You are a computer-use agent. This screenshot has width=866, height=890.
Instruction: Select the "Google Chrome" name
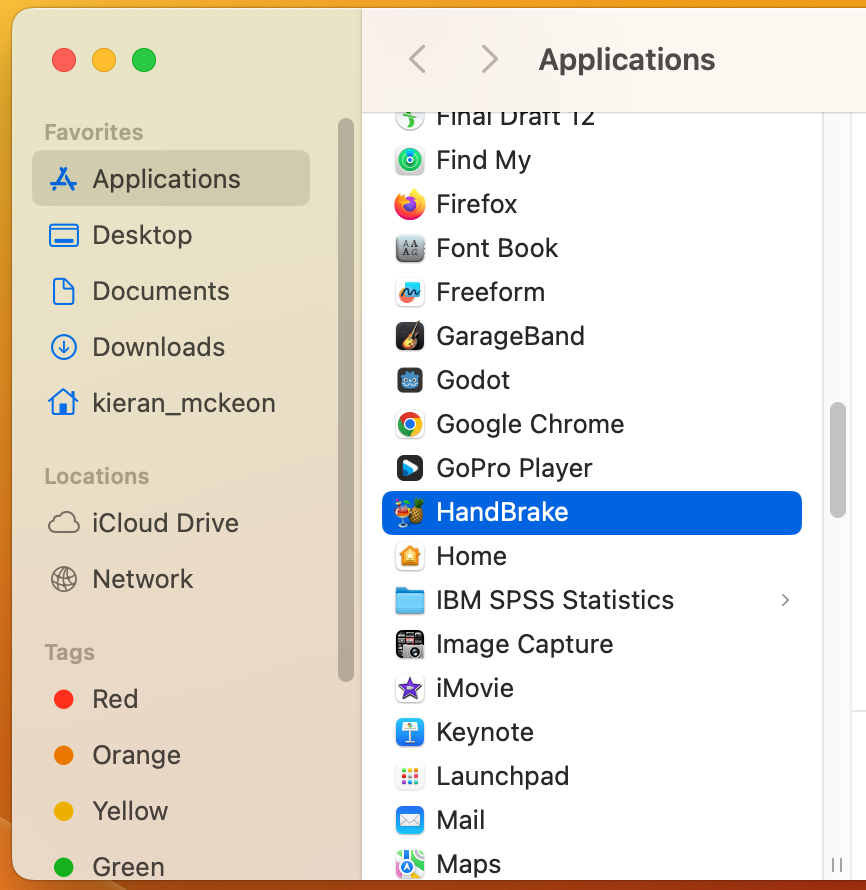click(x=531, y=425)
